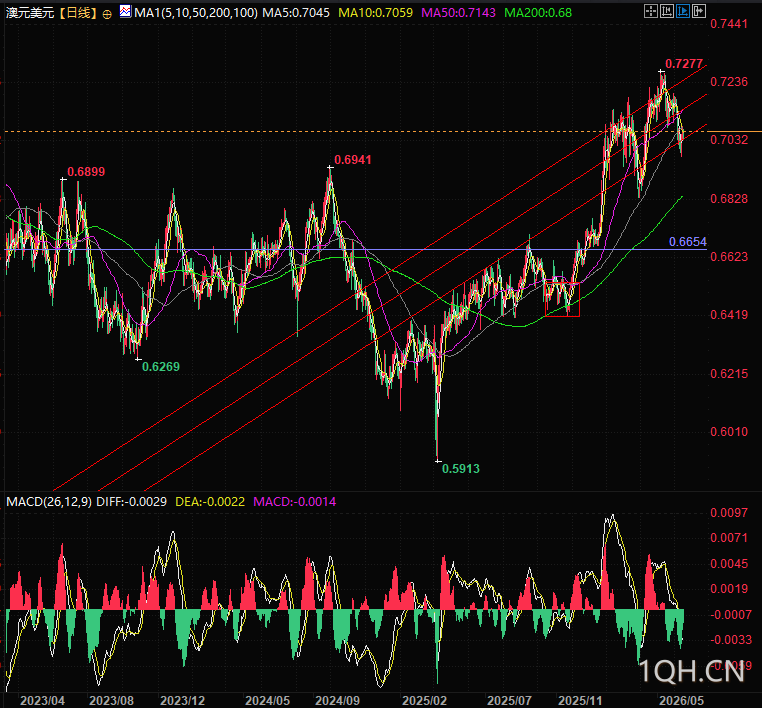Click the 0.6899 peak price label
The width and height of the screenshot is (762, 708).
coord(86,172)
